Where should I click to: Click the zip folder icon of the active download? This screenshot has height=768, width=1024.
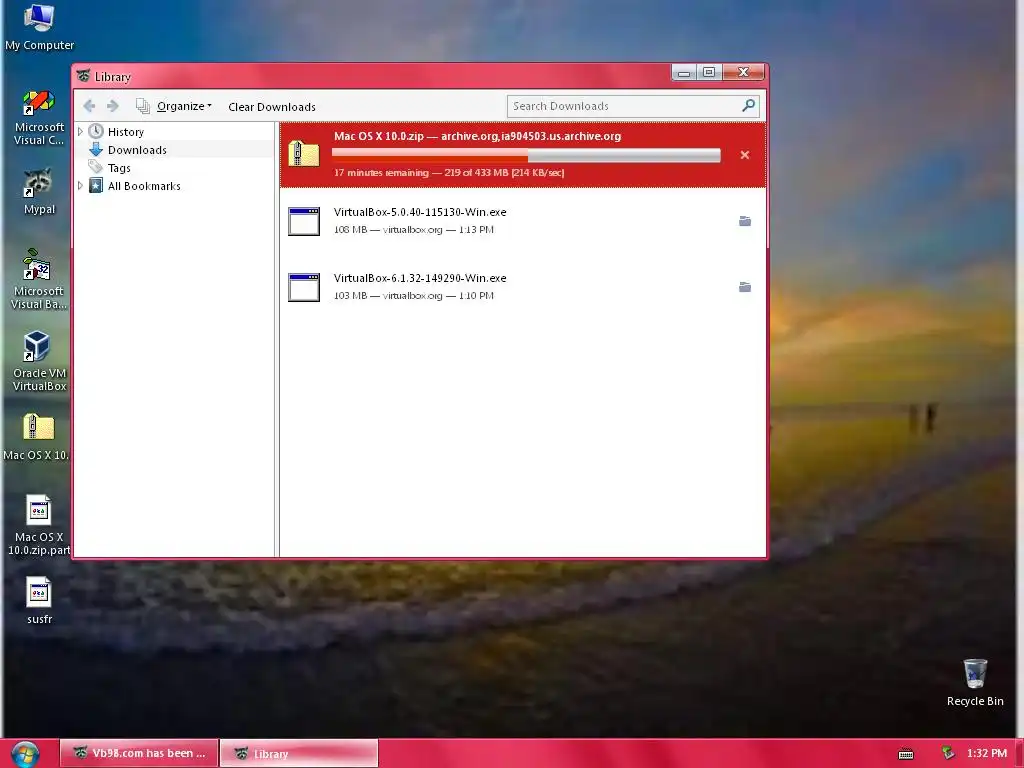pyautogui.click(x=304, y=154)
